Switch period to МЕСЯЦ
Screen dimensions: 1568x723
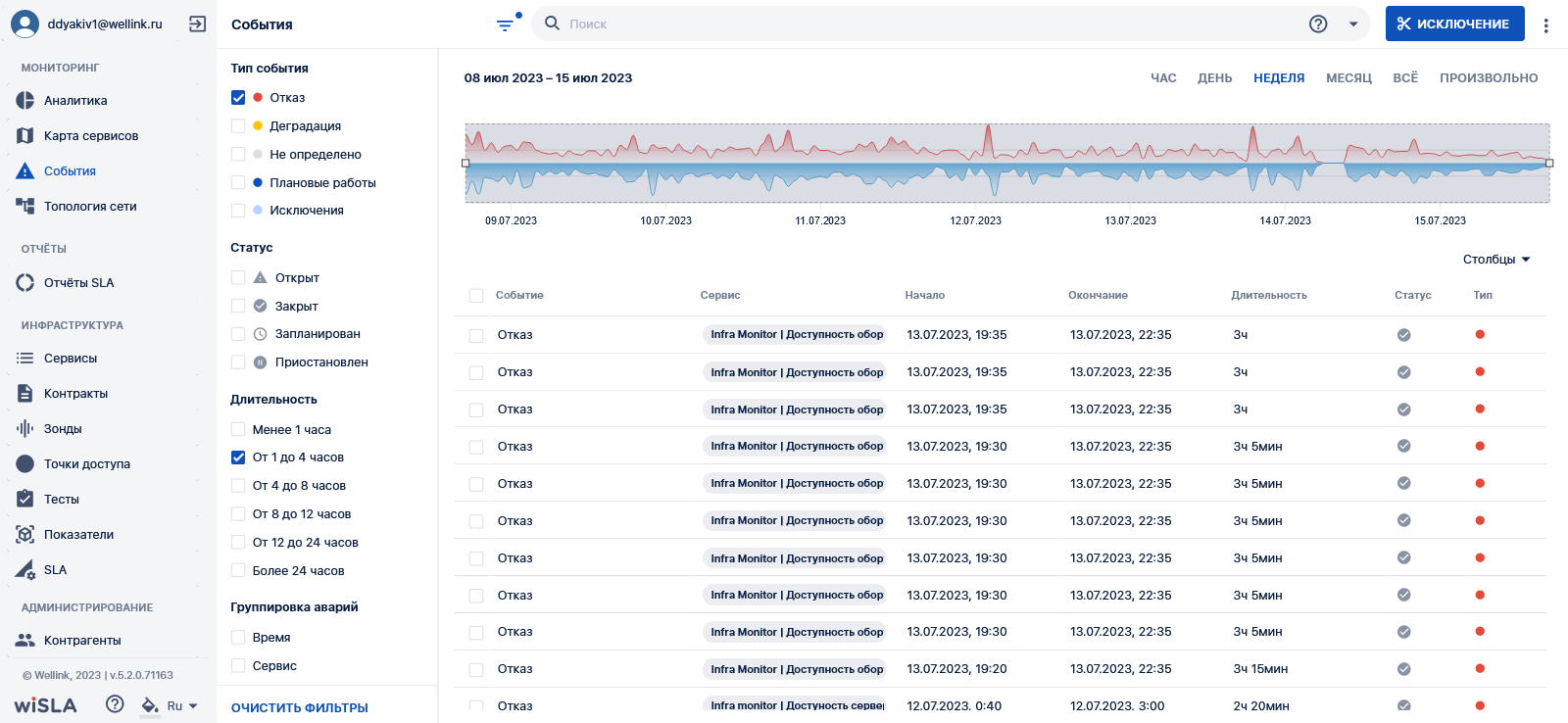pyautogui.click(x=1348, y=78)
